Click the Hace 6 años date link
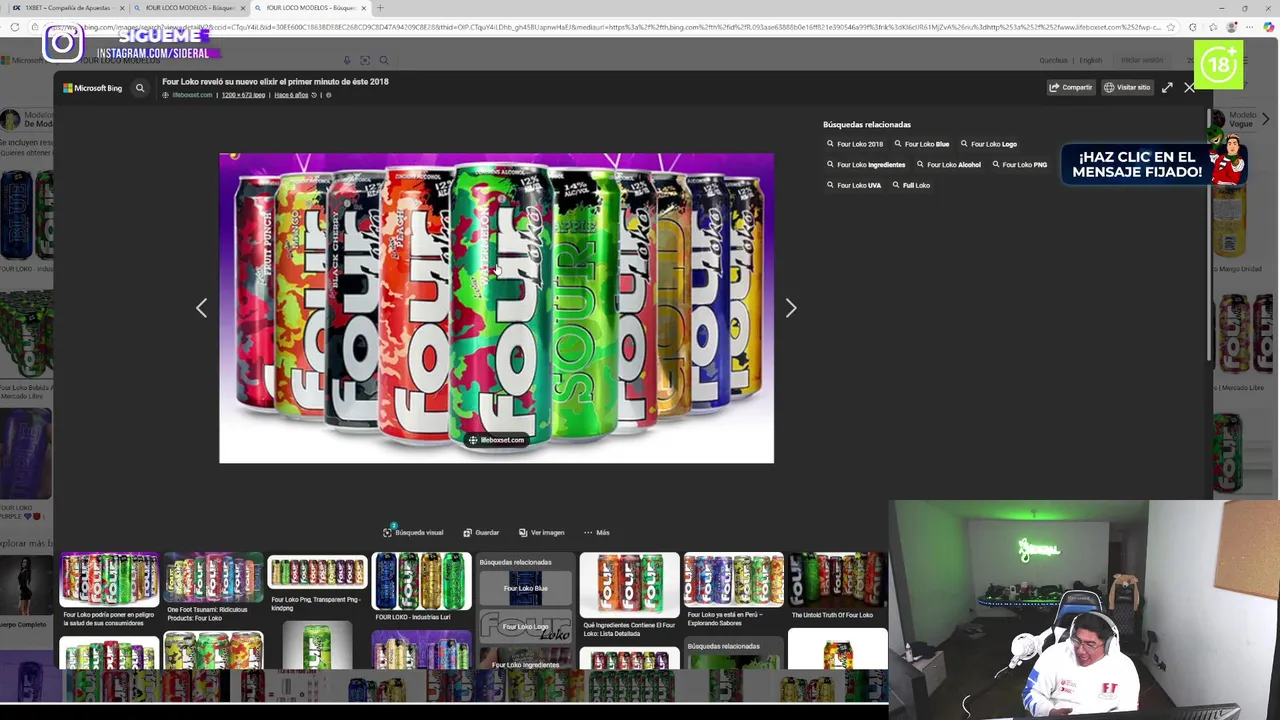This screenshot has width=1280, height=720. 291,95
